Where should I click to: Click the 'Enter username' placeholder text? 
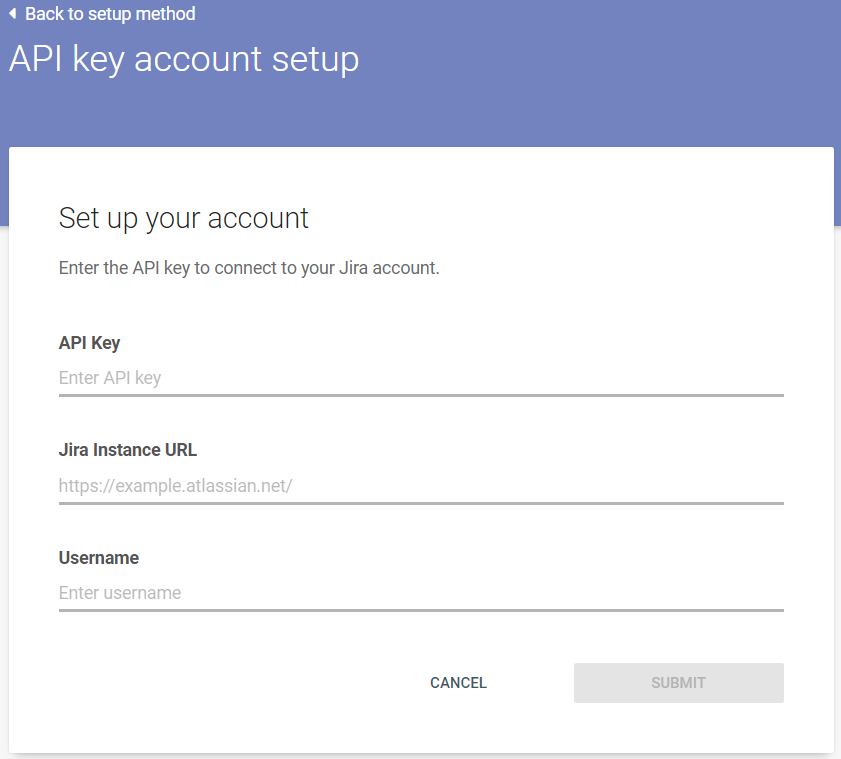(x=120, y=593)
